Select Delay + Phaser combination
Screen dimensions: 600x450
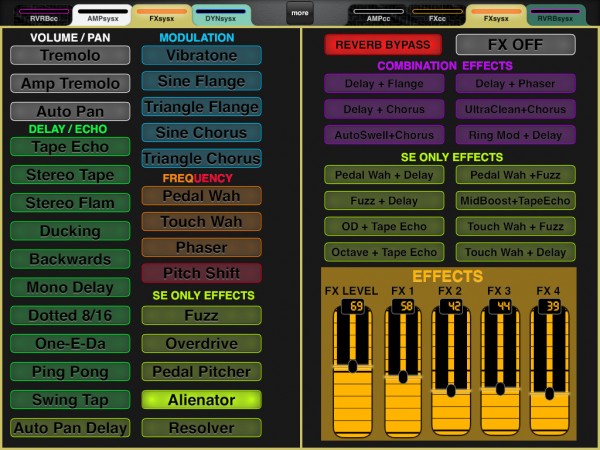point(515,83)
